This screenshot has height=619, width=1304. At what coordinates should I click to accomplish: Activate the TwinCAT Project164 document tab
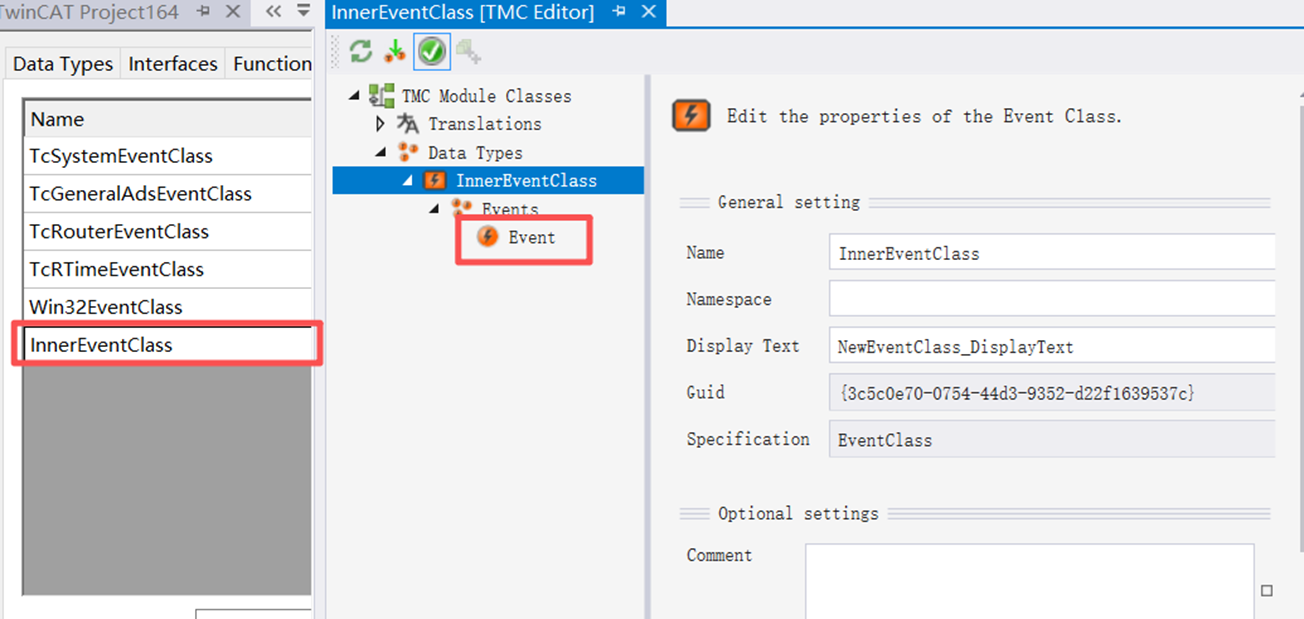coord(91,12)
